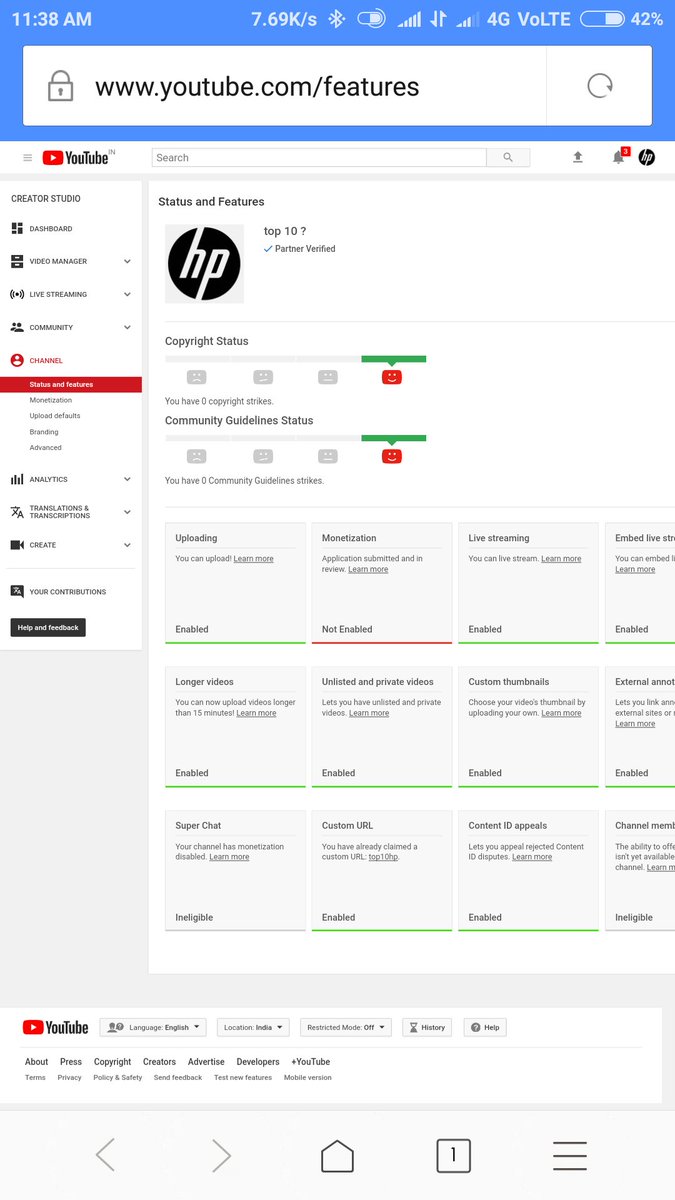Image resolution: width=675 pixels, height=1200 pixels.
Task: Click the Your Contributions icon
Action: coord(17,591)
